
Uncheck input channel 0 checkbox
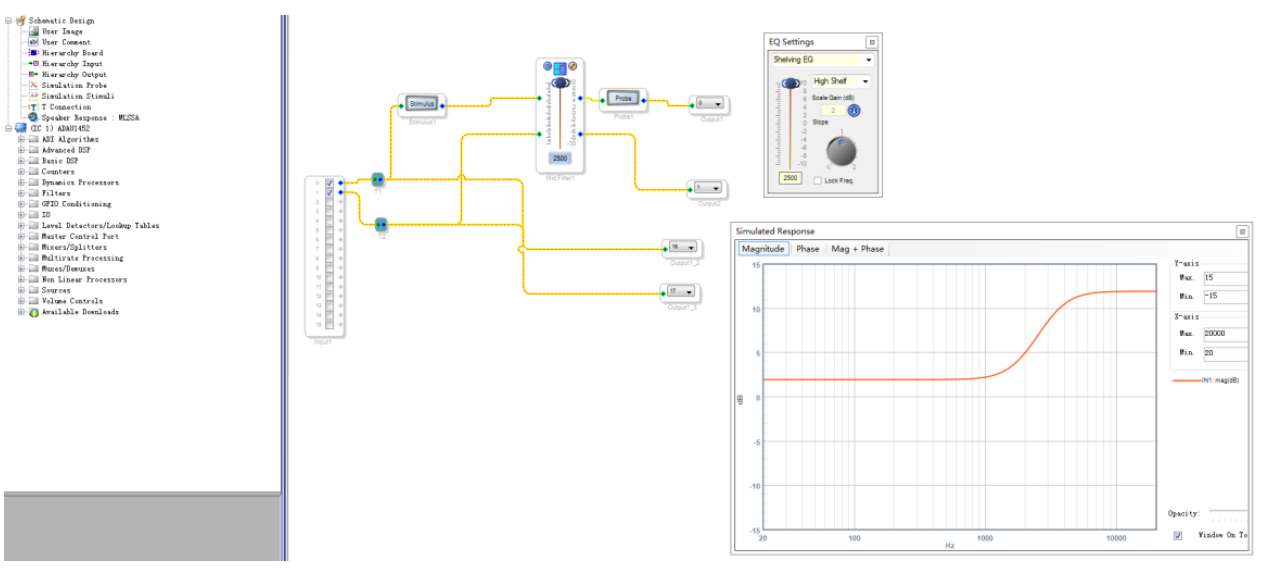(329, 183)
